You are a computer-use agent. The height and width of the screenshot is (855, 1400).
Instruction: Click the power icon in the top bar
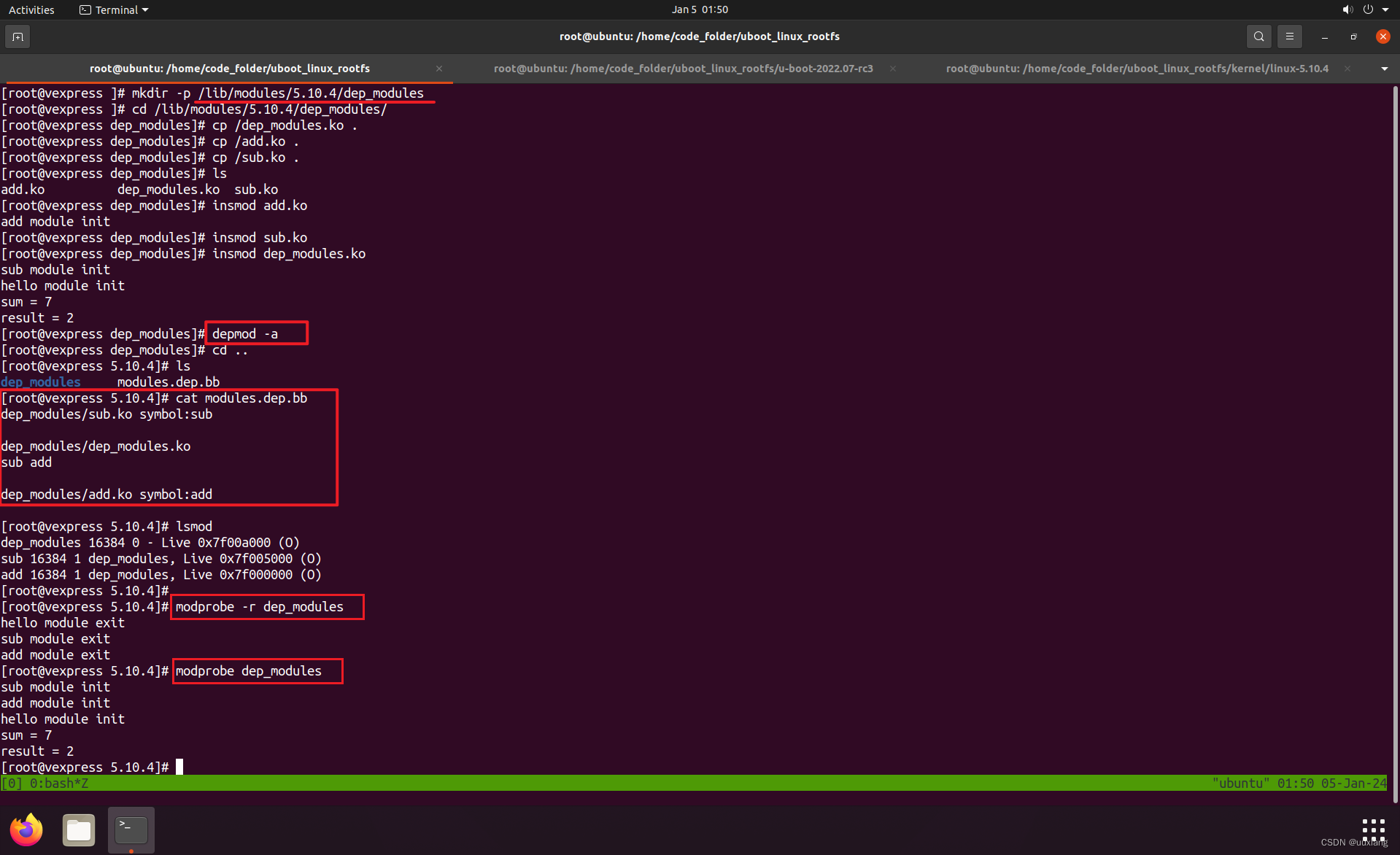pos(1368,9)
